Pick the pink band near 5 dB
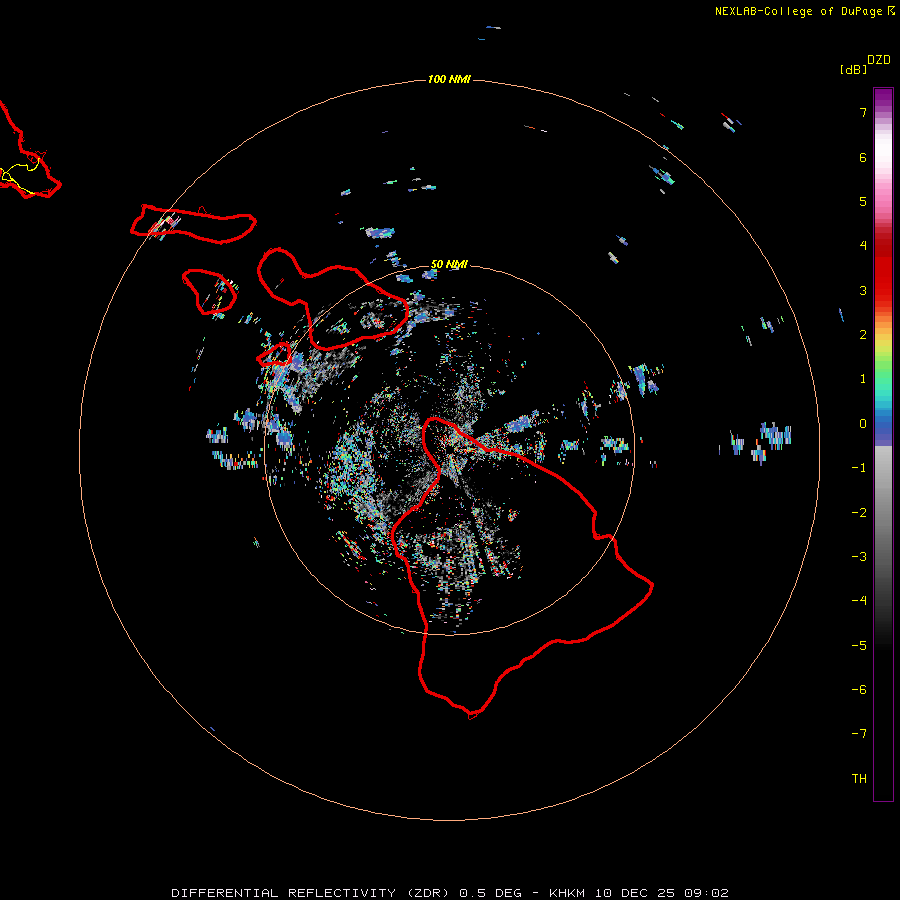 pyautogui.click(x=883, y=201)
